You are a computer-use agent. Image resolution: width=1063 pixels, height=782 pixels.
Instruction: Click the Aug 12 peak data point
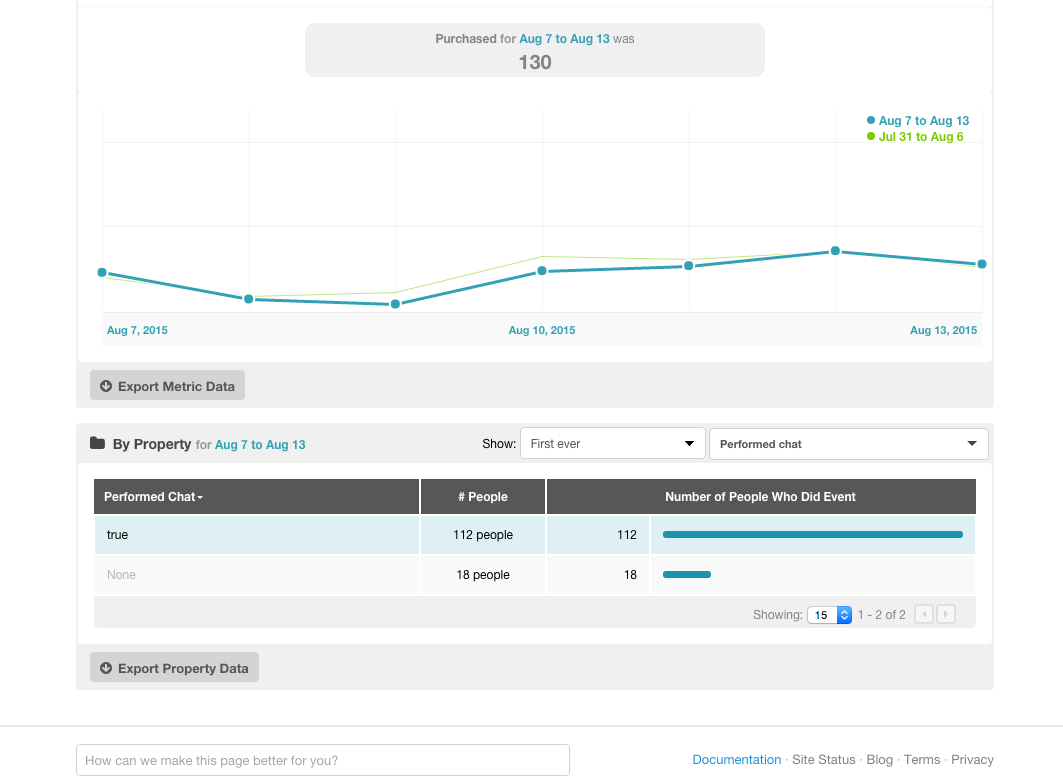point(835,251)
